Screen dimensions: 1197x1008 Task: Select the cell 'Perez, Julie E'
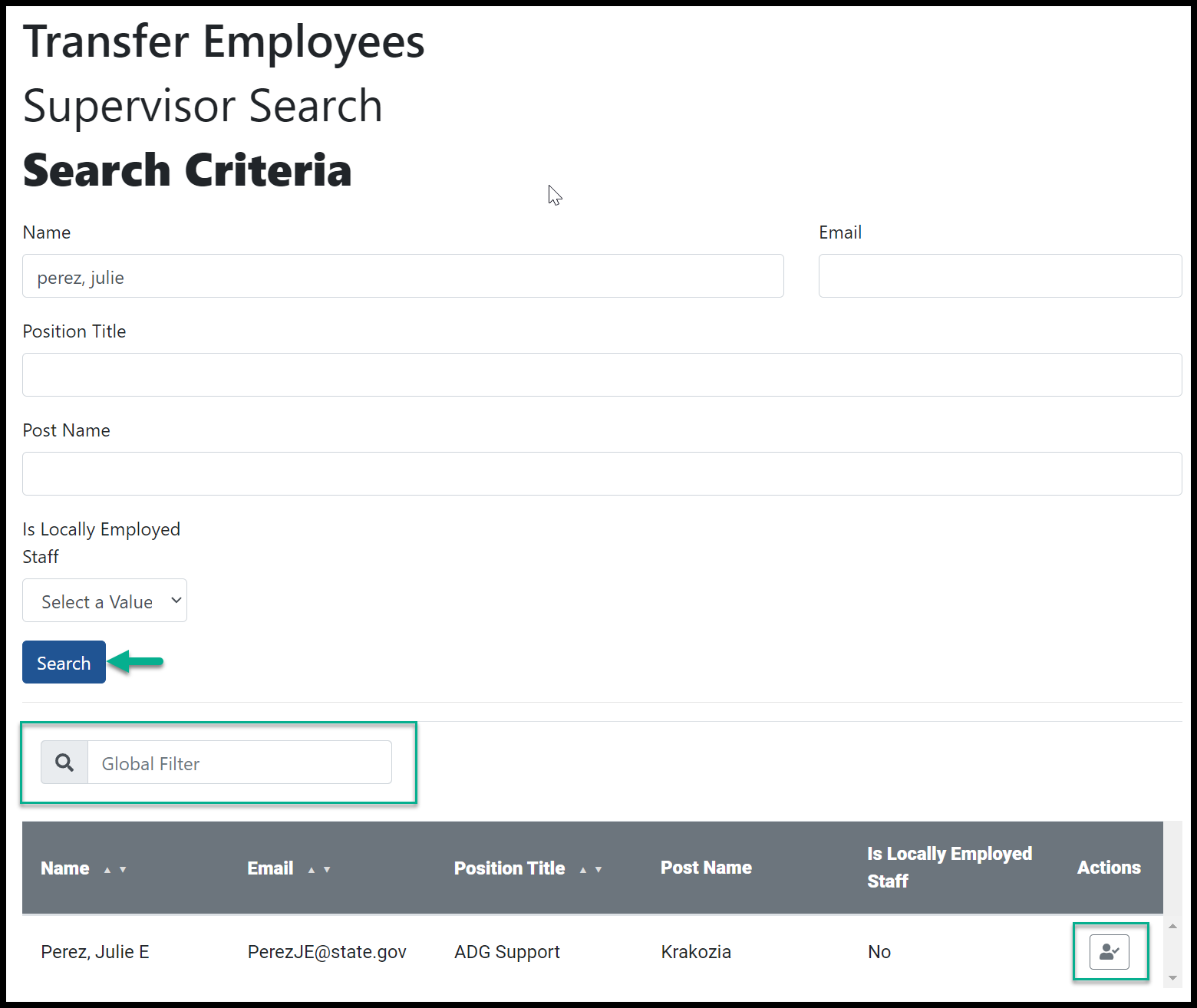pyautogui.click(x=95, y=952)
